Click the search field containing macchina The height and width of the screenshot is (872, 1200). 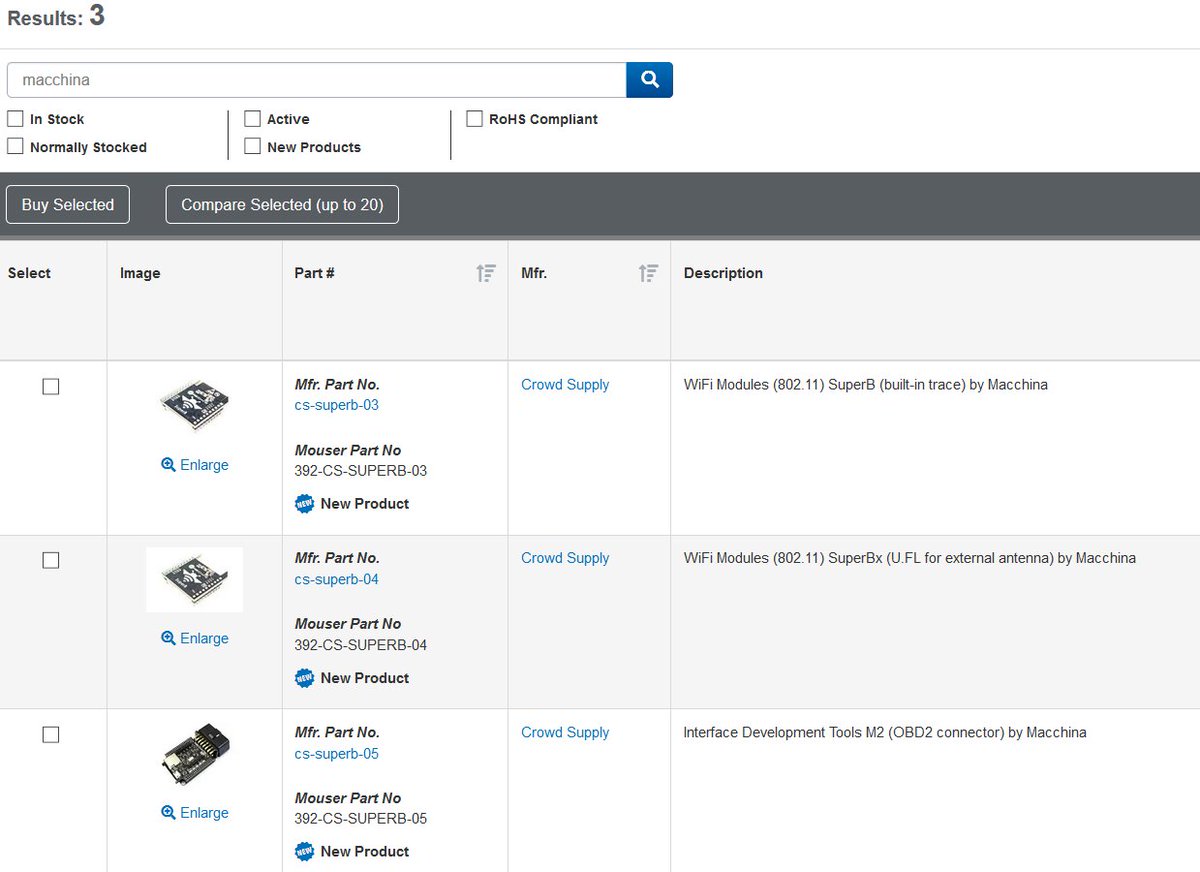(x=317, y=80)
